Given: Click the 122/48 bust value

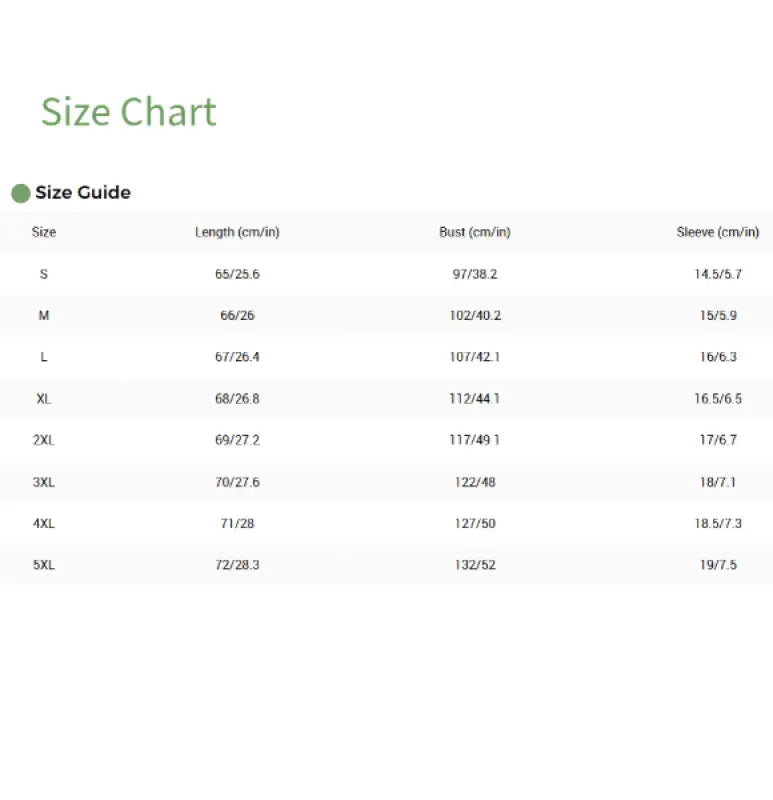Looking at the screenshot, I should [475, 482].
